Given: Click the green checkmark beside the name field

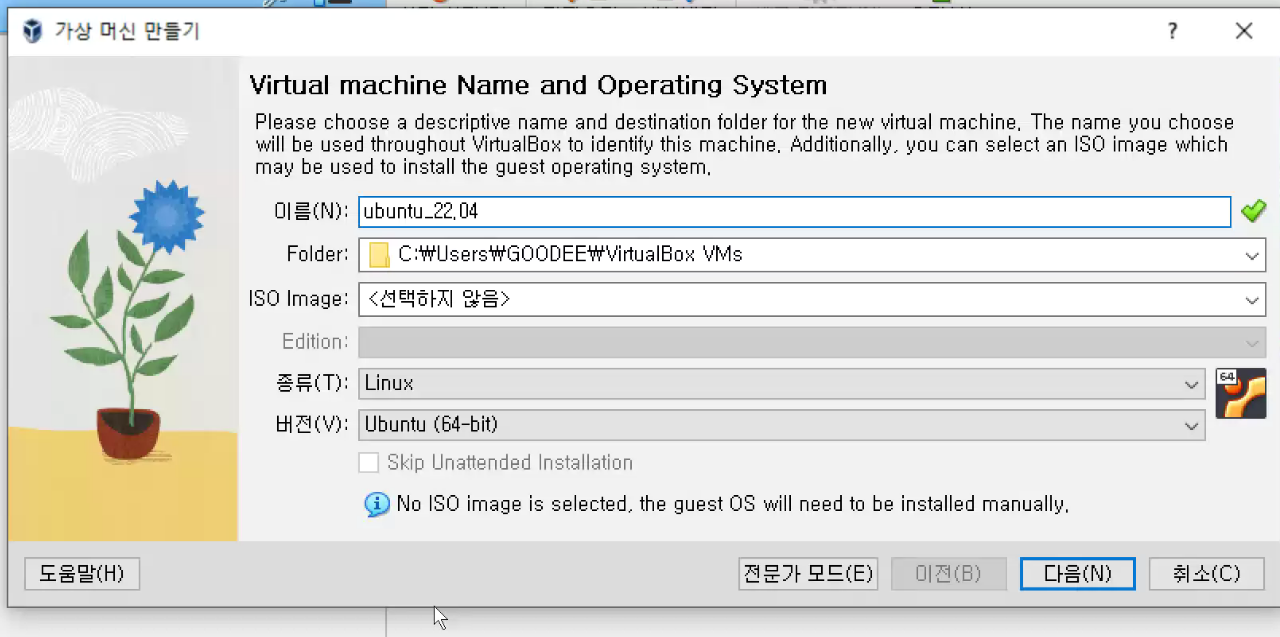Looking at the screenshot, I should (x=1253, y=211).
